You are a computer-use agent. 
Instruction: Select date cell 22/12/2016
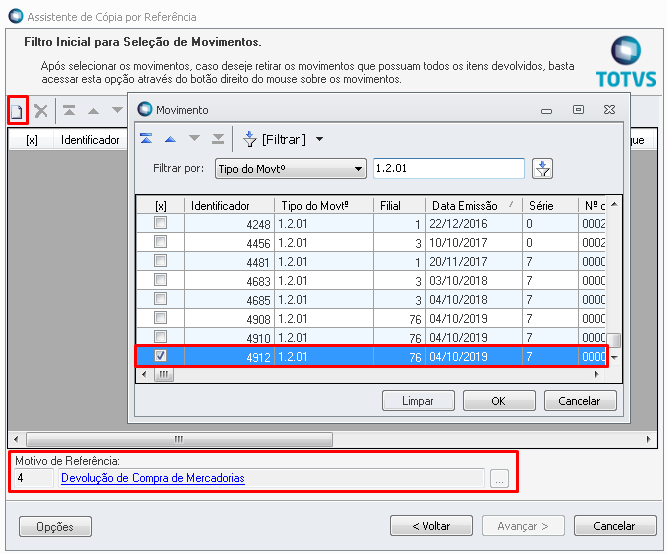tap(473, 223)
